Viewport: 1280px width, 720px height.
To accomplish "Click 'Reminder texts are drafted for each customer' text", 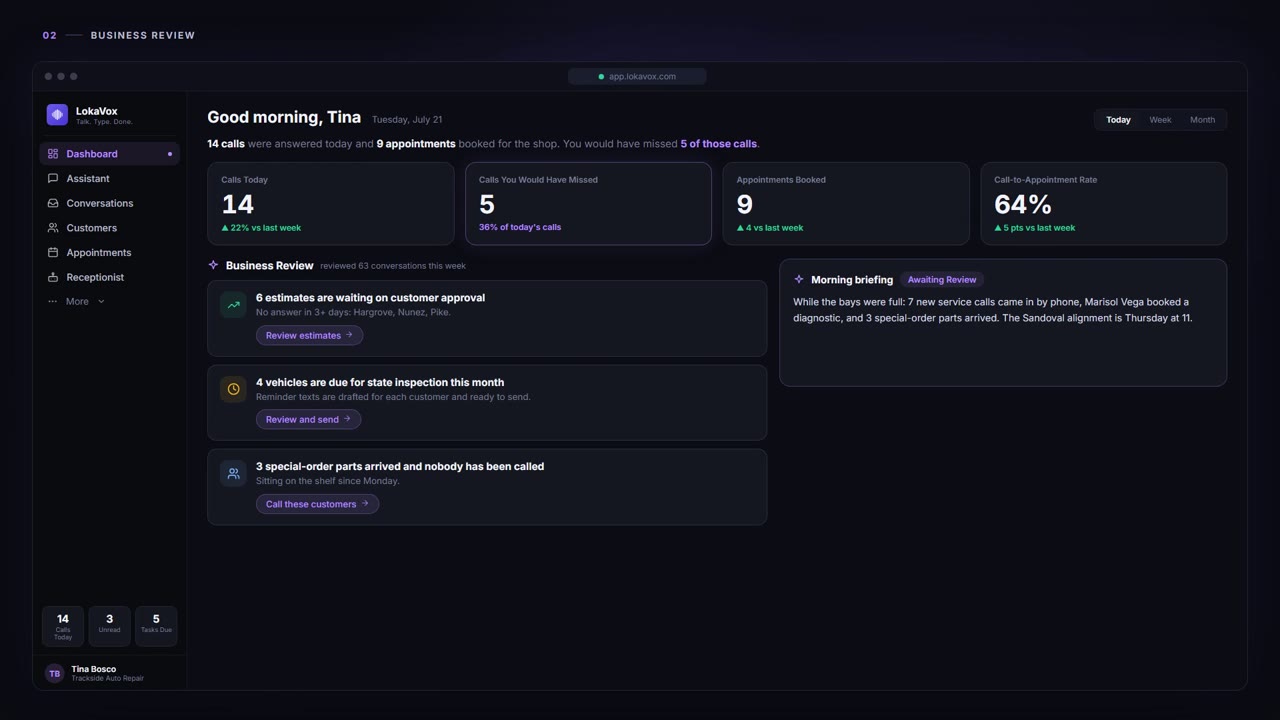I will pyautogui.click(x=393, y=397).
